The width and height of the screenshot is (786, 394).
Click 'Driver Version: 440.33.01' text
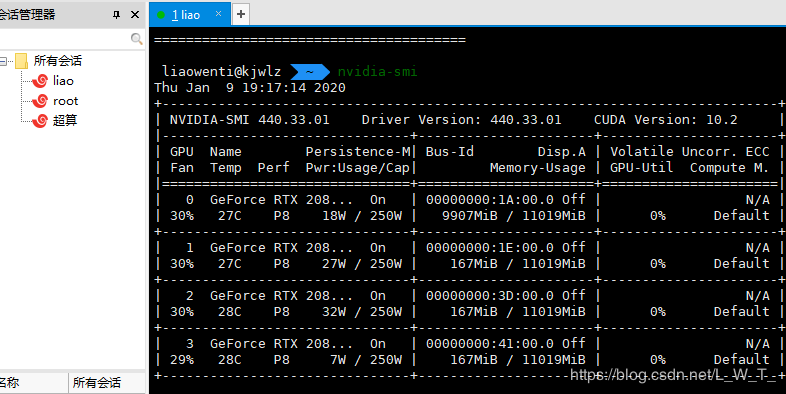click(x=462, y=120)
